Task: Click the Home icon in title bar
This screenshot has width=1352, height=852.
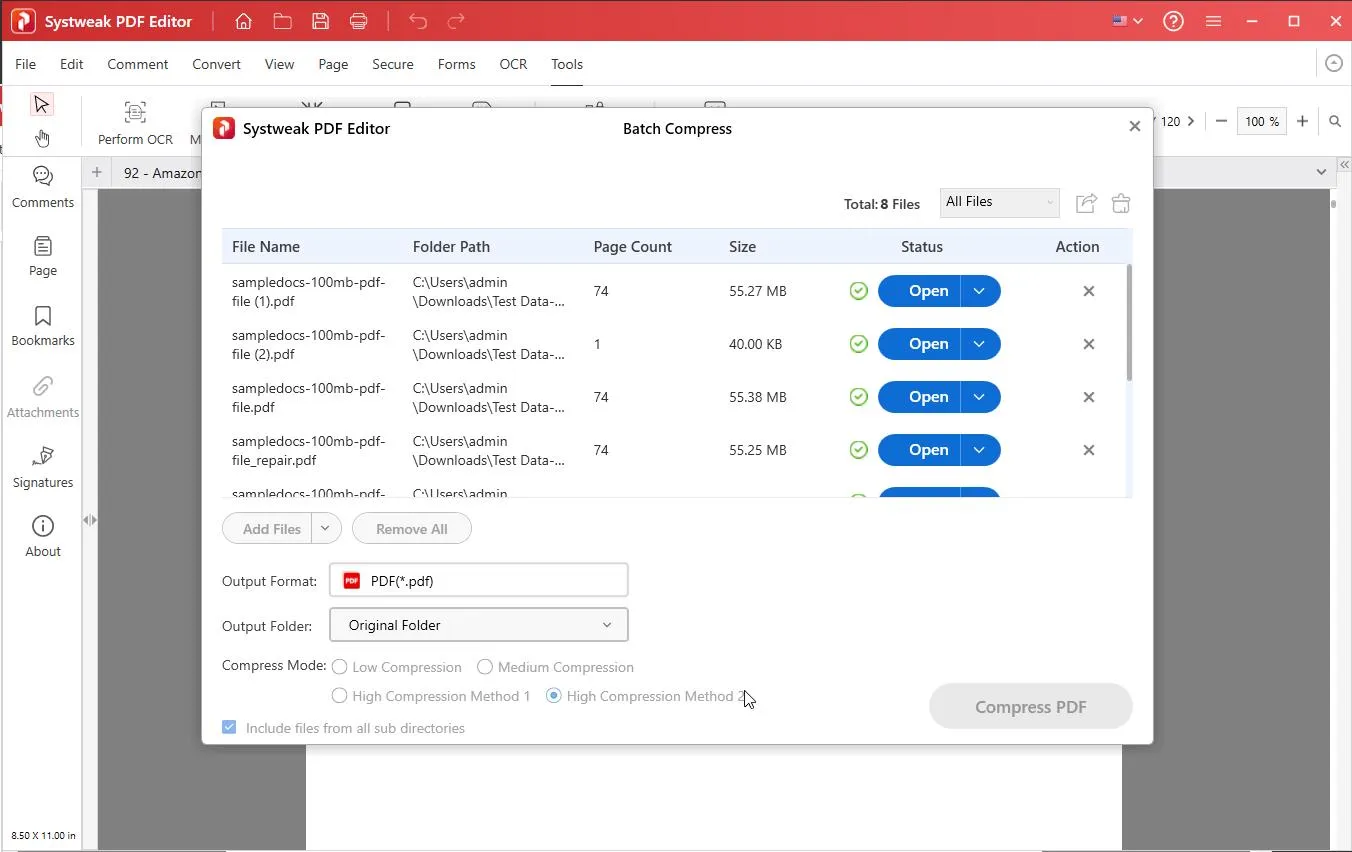Action: click(243, 21)
